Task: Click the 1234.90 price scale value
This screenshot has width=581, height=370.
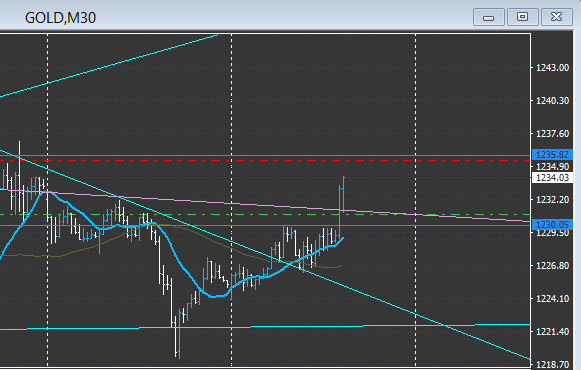Action: click(552, 167)
